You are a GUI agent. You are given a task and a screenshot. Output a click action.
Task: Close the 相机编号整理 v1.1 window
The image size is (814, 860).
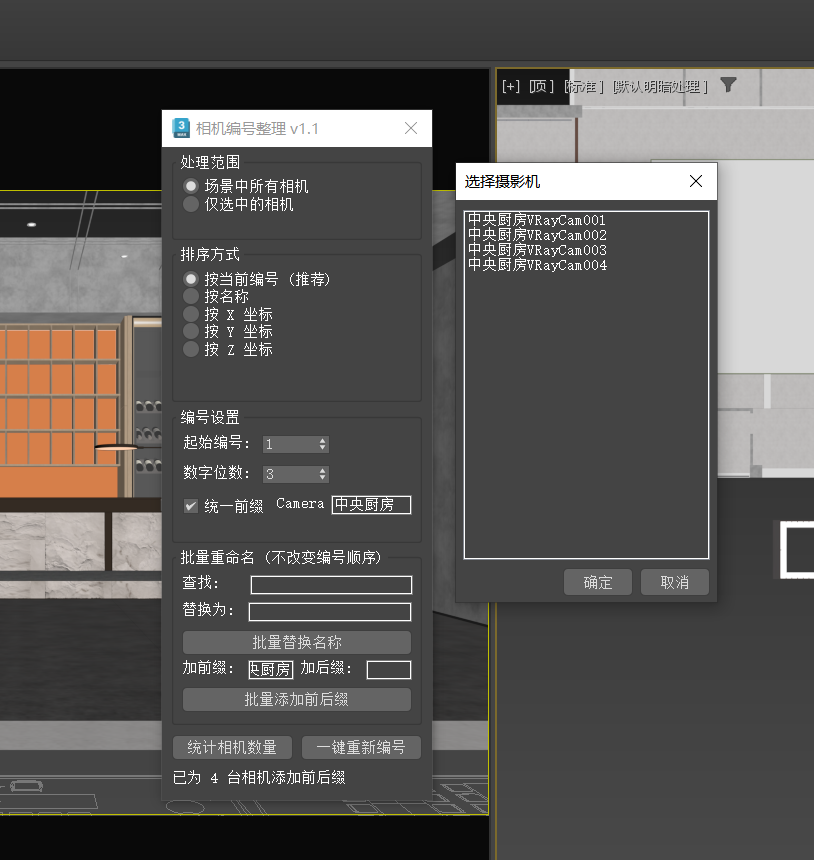click(x=411, y=128)
